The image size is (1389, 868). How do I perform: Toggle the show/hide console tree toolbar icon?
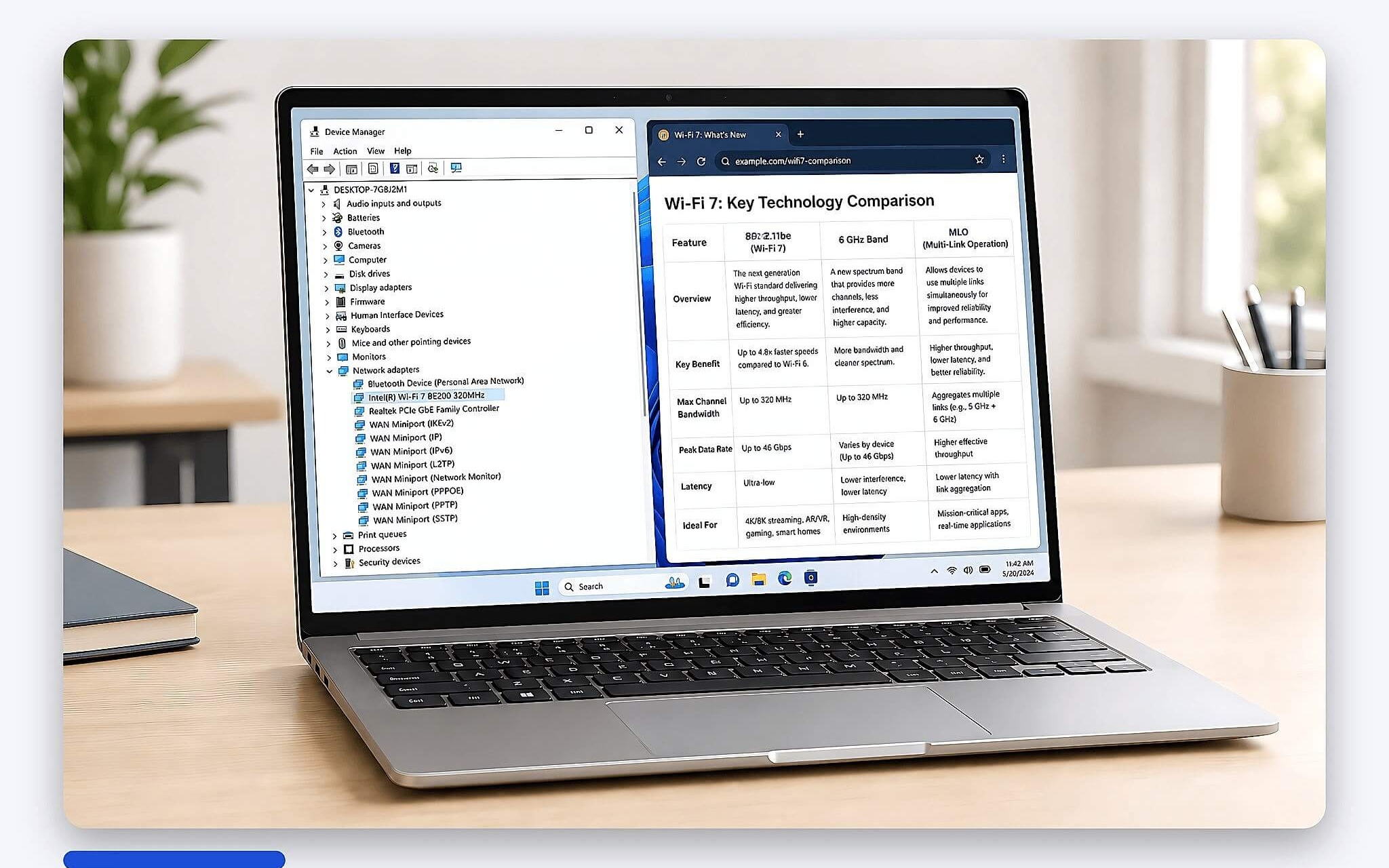tap(351, 169)
